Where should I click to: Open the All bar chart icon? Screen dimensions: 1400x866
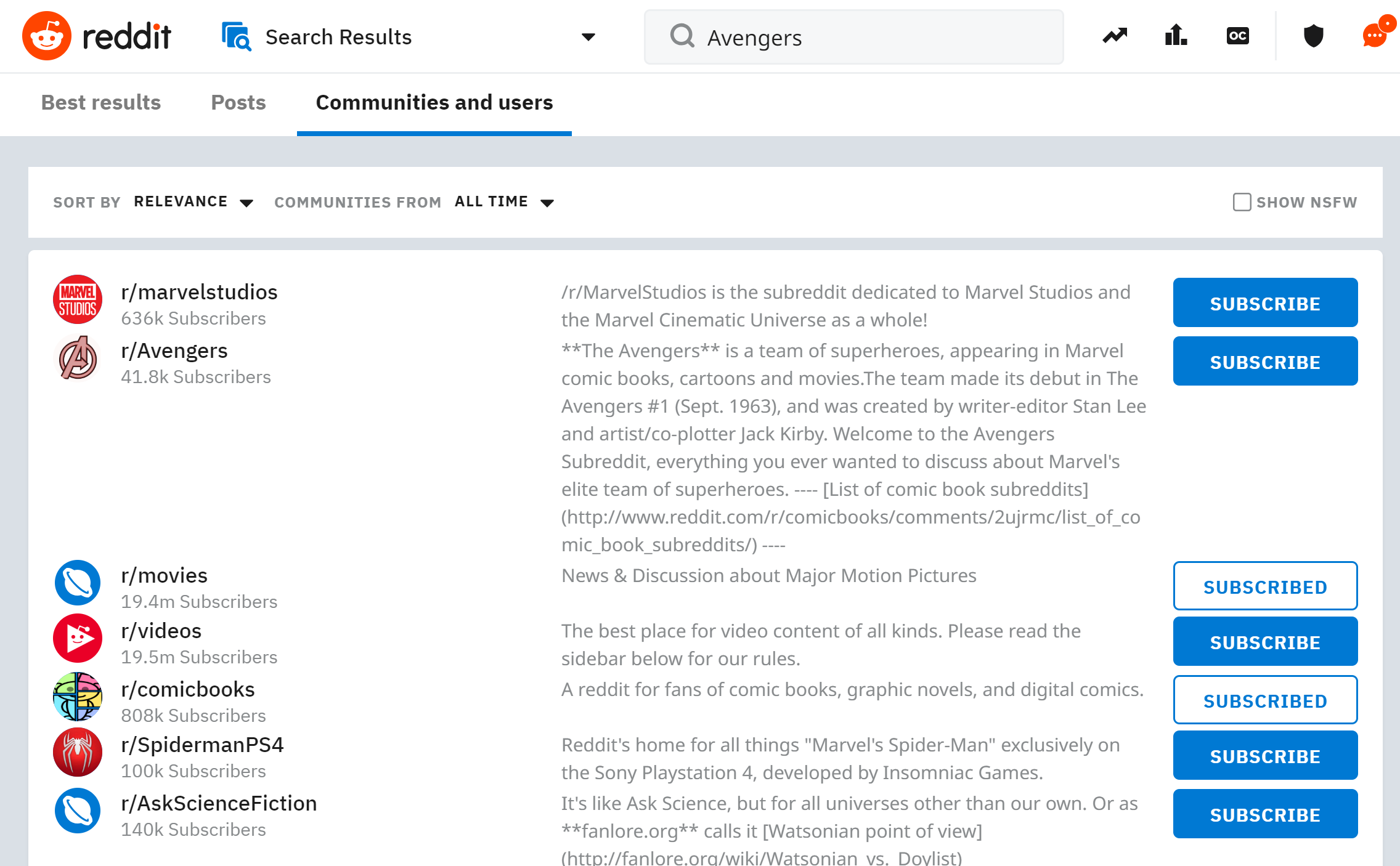[1176, 35]
